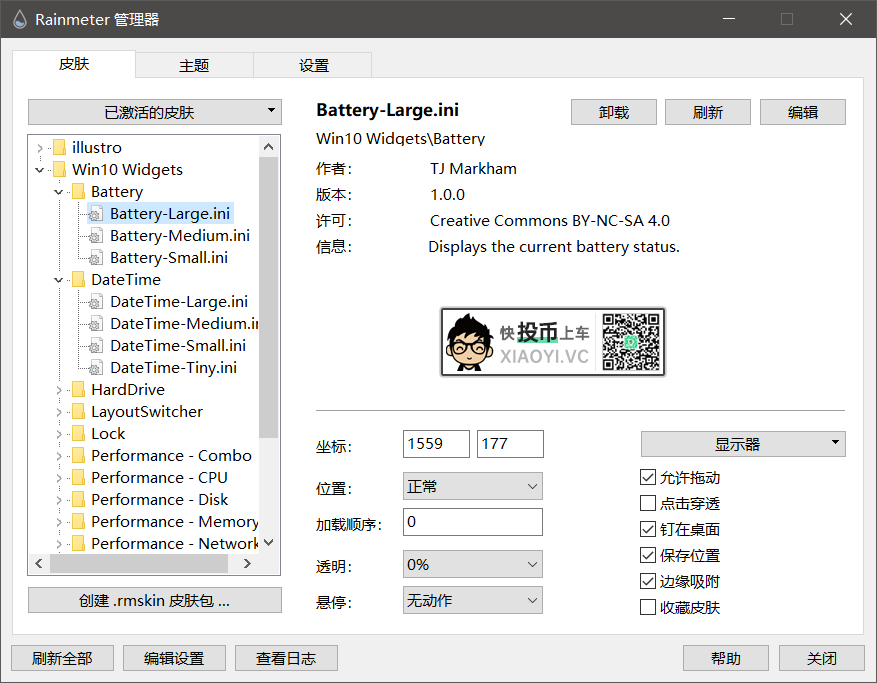877x683 pixels.
Task: Open the 设置 tab
Action: [x=312, y=64]
